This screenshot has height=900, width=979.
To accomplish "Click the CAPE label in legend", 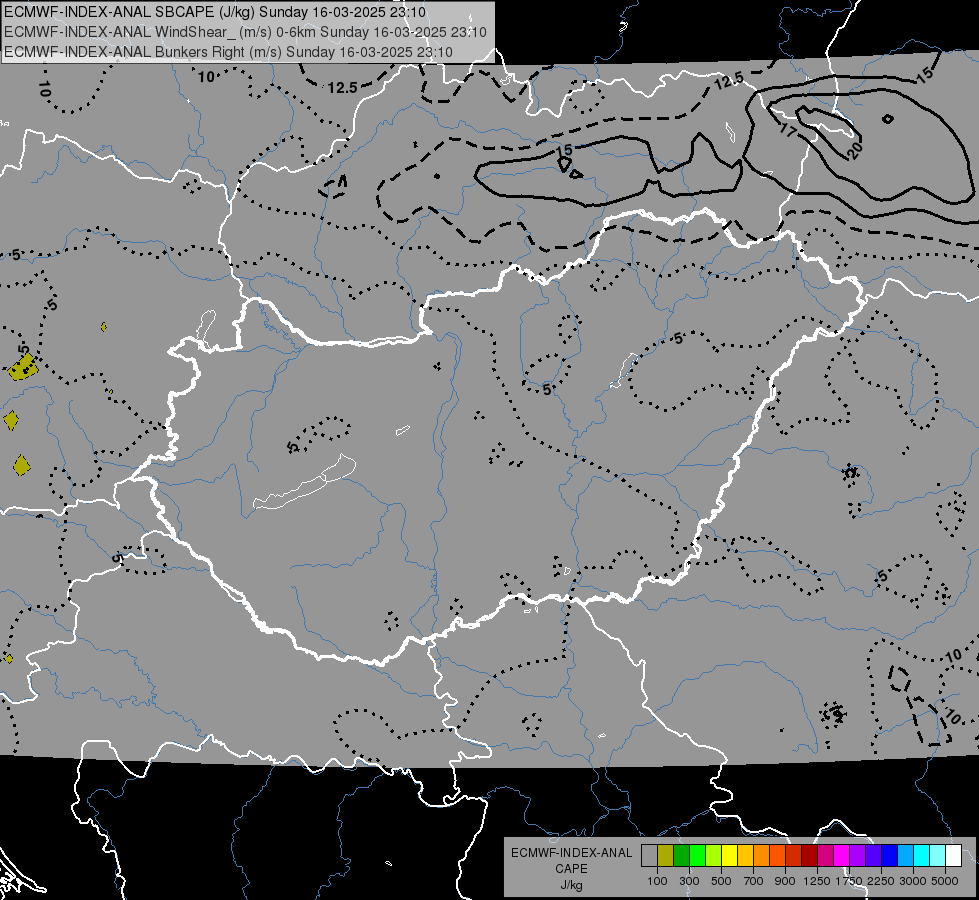I will pos(571,869).
